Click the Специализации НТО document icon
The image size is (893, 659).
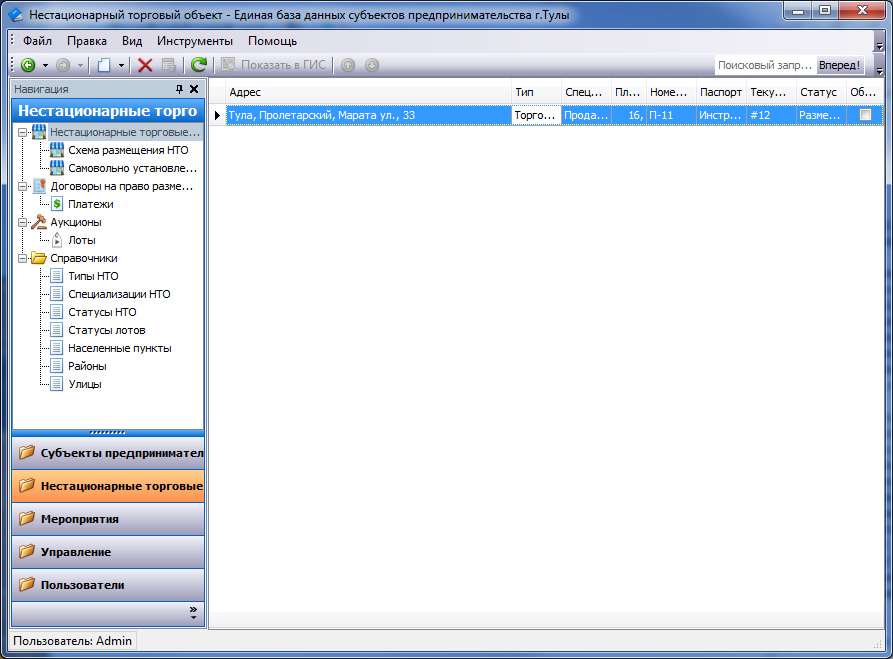(x=57, y=294)
